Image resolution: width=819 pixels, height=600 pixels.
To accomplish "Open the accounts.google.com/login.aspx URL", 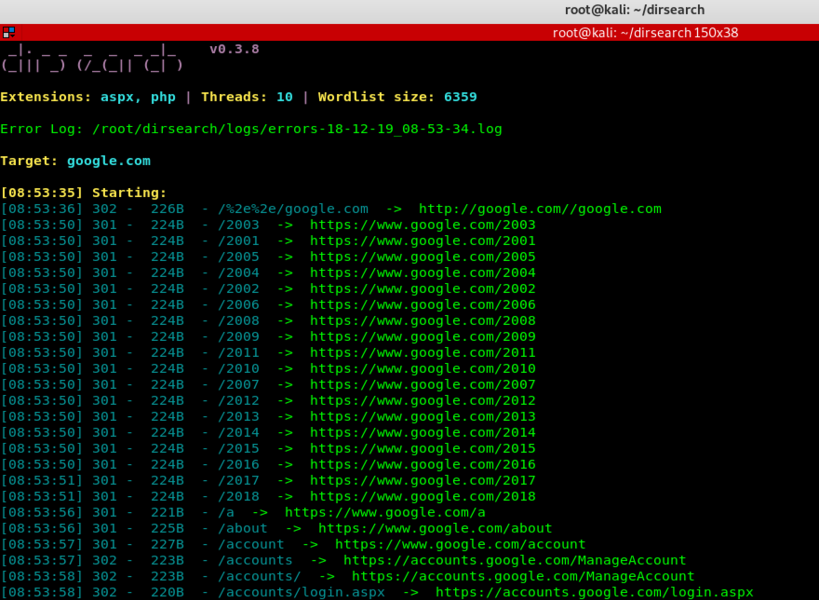I will (594, 593).
